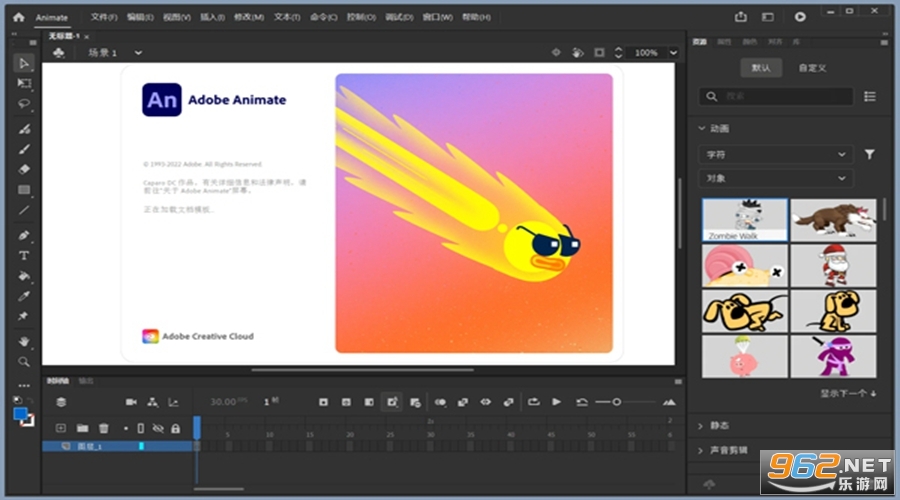900x500 pixels.
Task: Click the layer depth graph icon
Action: 173,402
